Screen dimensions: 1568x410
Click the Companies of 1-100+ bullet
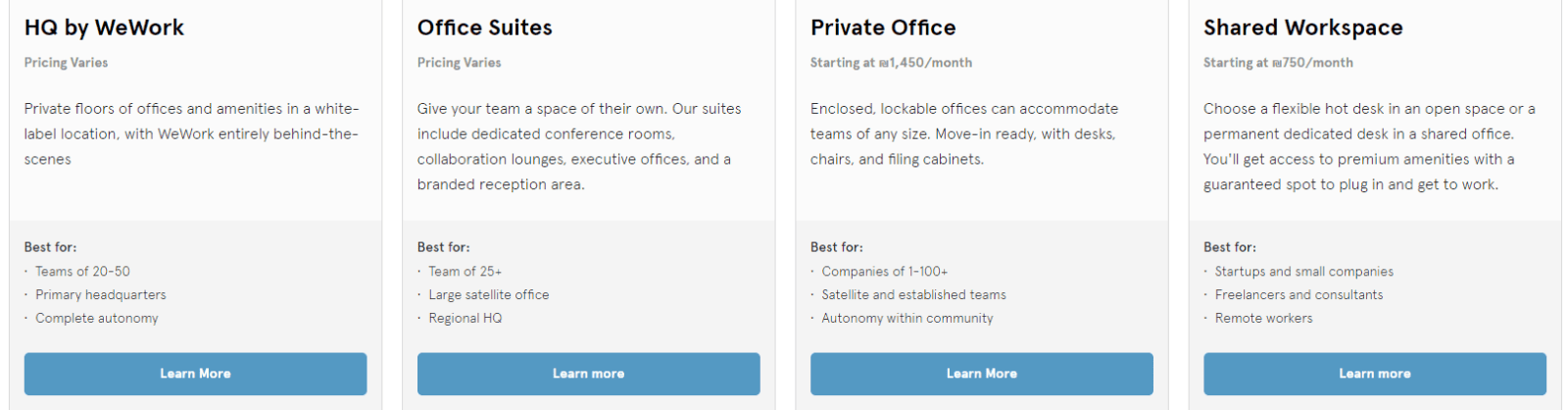(x=884, y=272)
